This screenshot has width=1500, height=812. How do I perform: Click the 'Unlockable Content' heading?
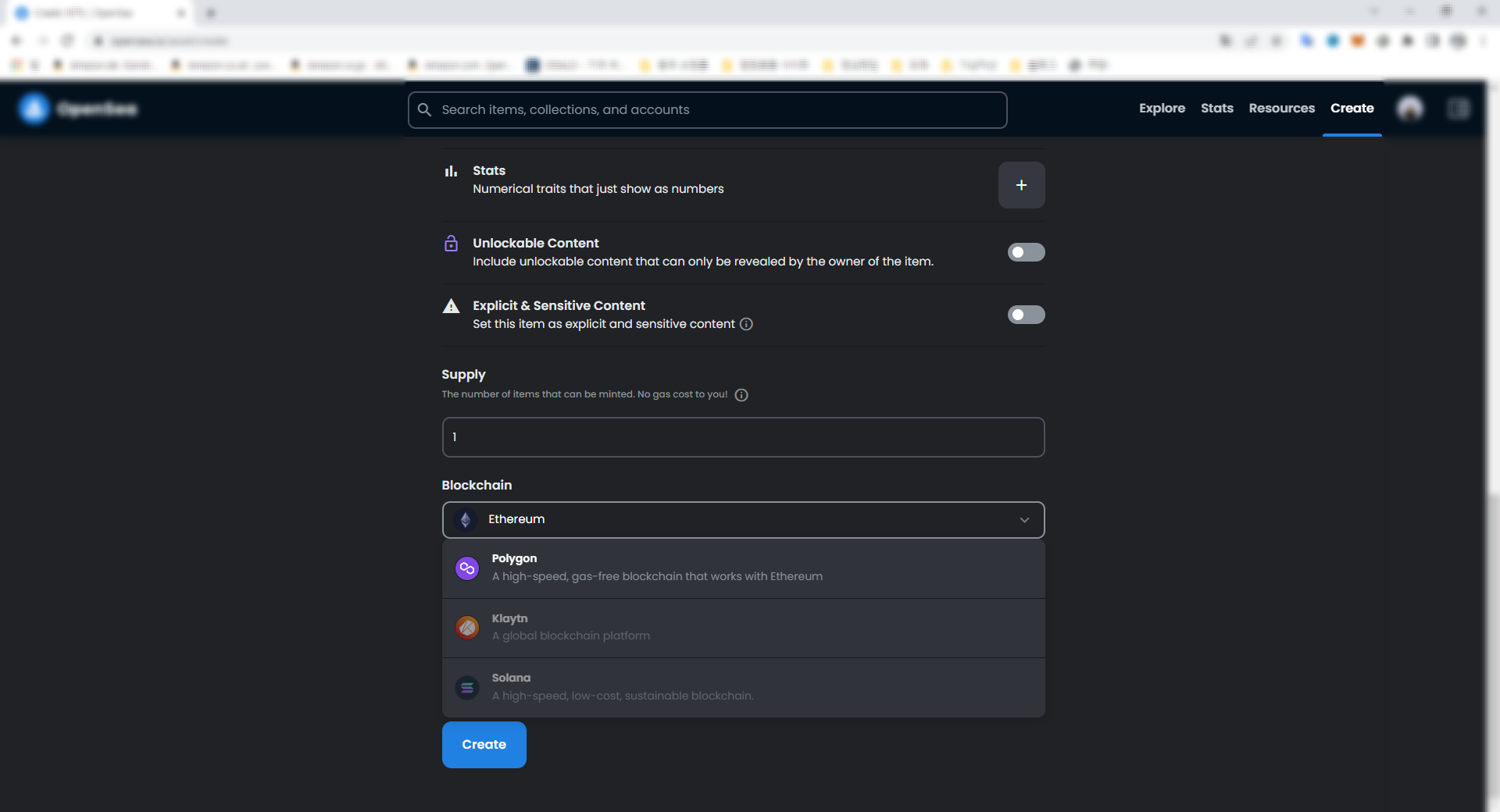coord(535,244)
